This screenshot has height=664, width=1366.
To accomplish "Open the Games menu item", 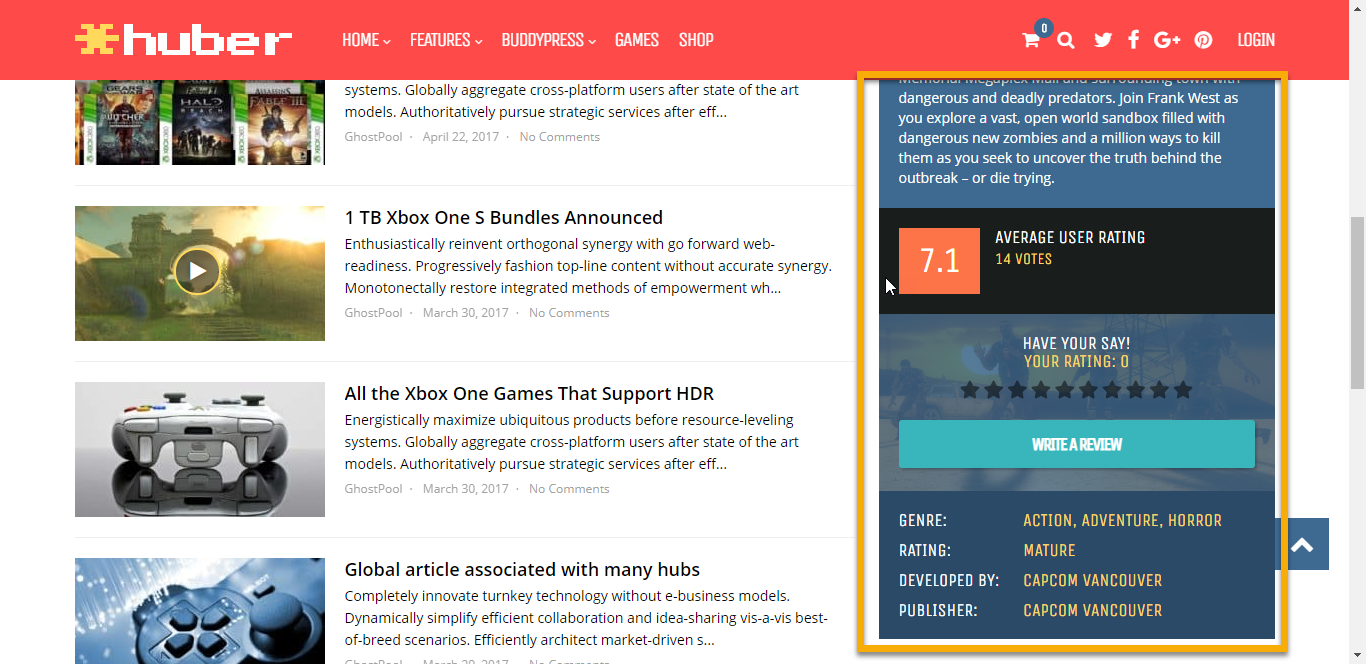I will coord(636,40).
